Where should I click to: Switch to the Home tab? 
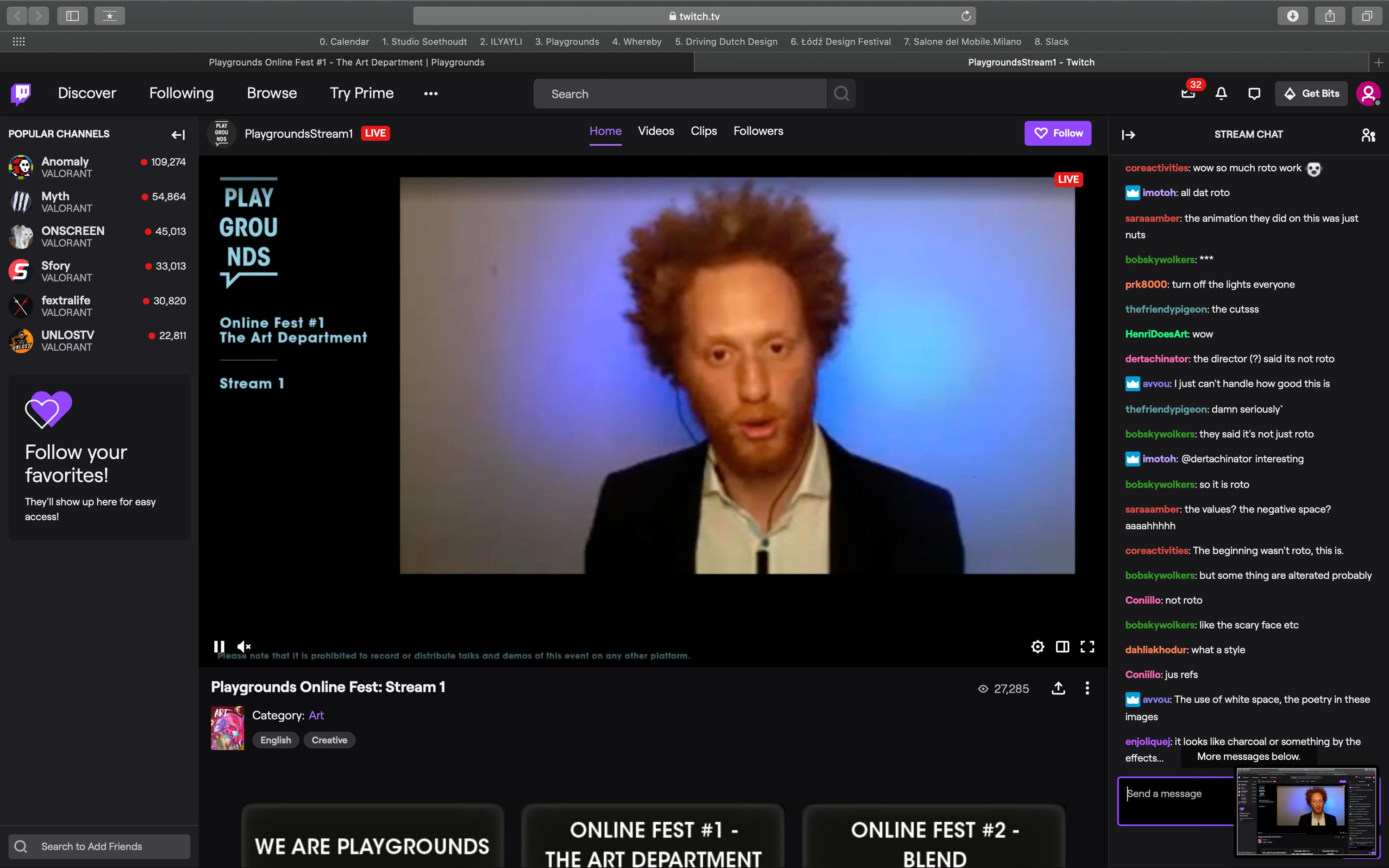coord(605,131)
